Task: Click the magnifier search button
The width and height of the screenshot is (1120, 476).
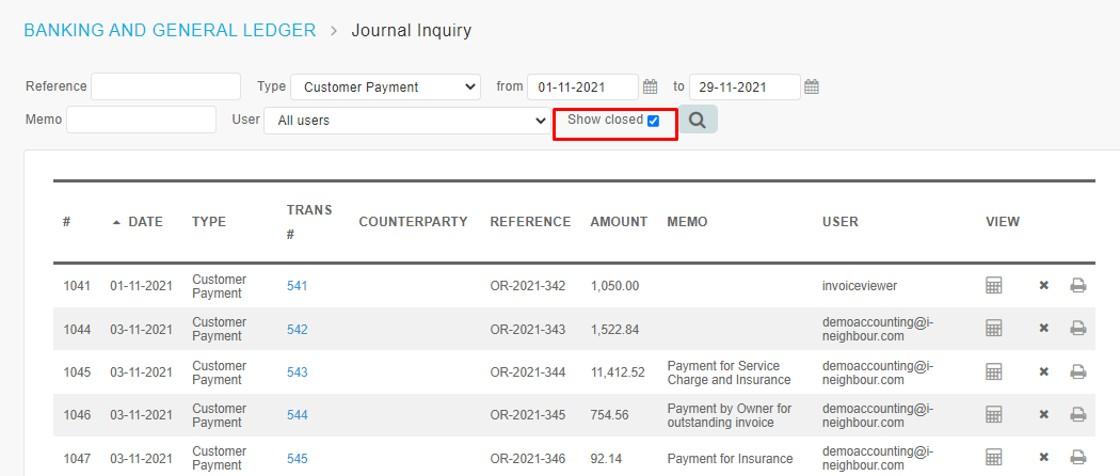Action: pyautogui.click(x=698, y=120)
